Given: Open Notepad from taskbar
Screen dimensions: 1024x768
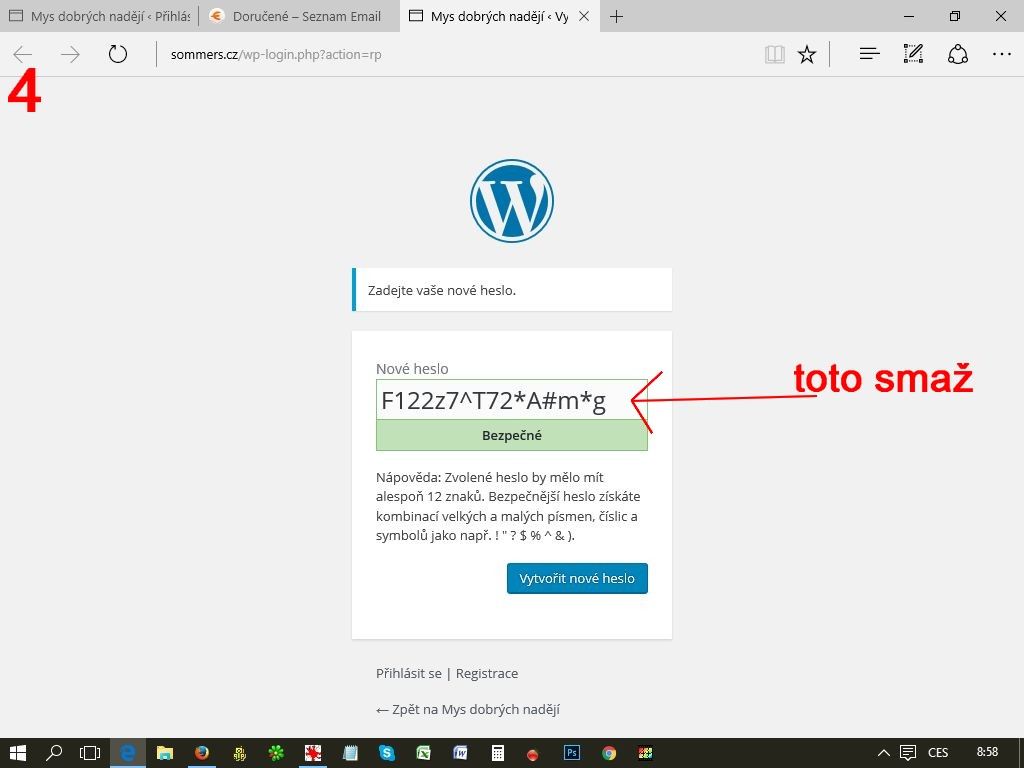Looking at the screenshot, I should [x=351, y=753].
